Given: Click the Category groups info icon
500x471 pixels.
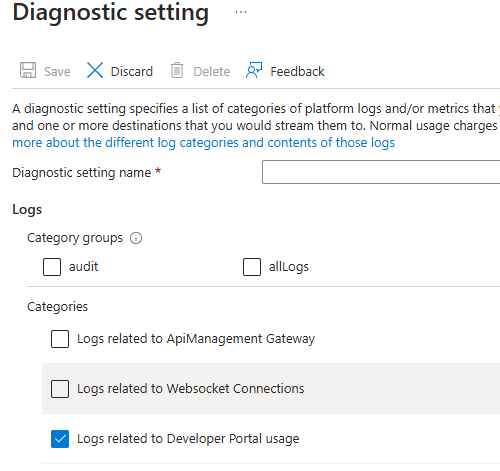Looking at the screenshot, I should (x=136, y=238).
